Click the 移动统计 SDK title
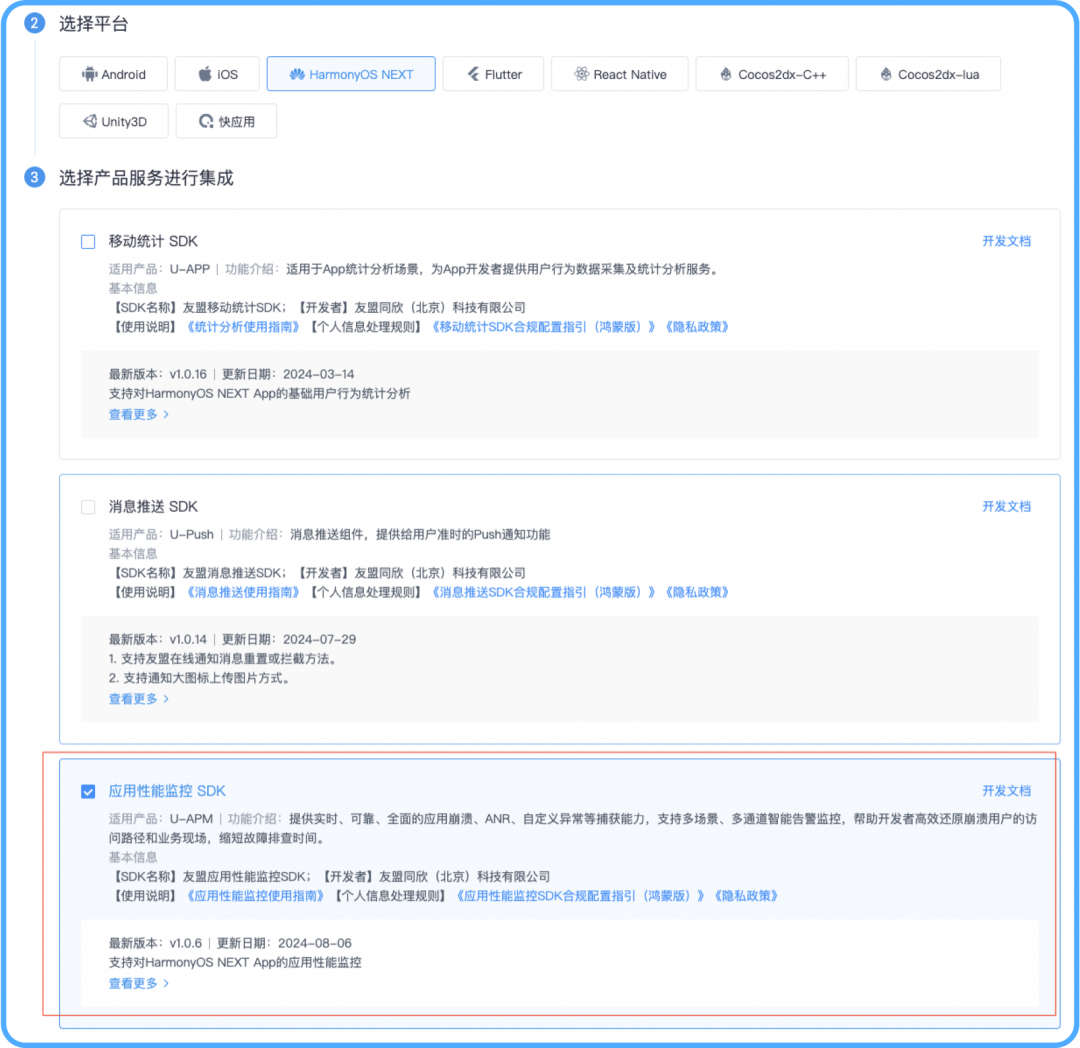The height and width of the screenshot is (1048, 1080). coord(153,242)
